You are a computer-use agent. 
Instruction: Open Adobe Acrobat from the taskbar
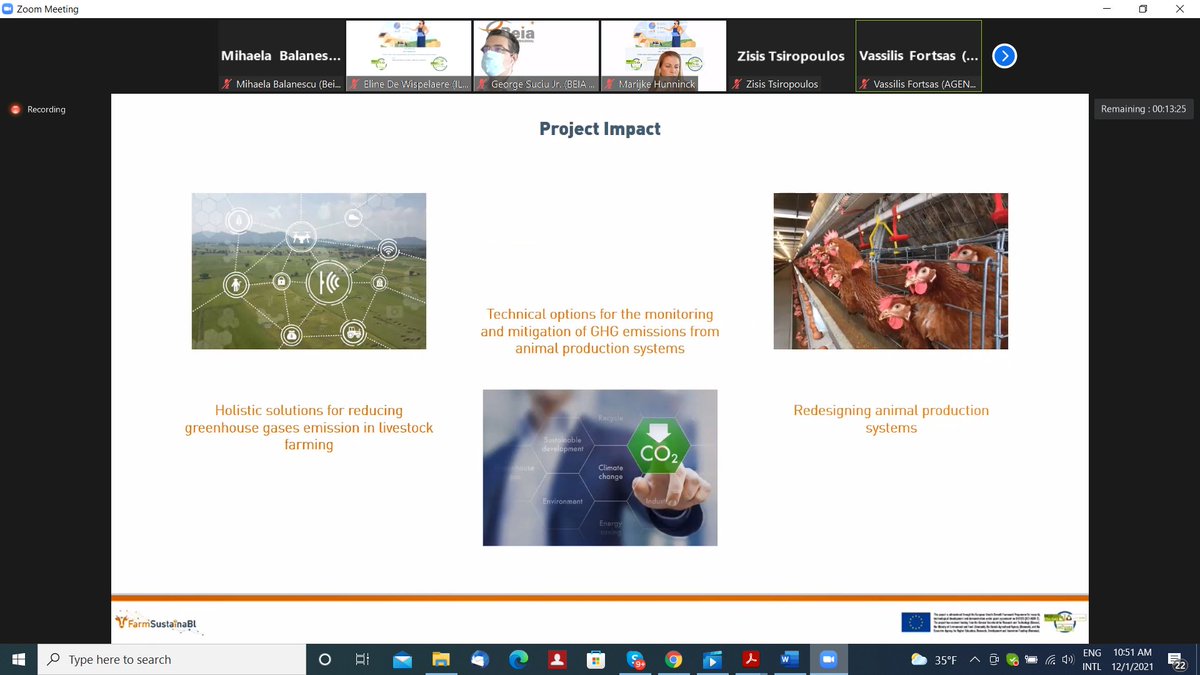coord(751,659)
